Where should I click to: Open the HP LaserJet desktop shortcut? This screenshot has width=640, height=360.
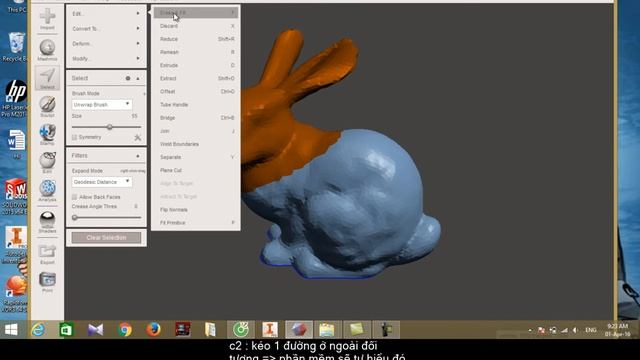[x=16, y=98]
